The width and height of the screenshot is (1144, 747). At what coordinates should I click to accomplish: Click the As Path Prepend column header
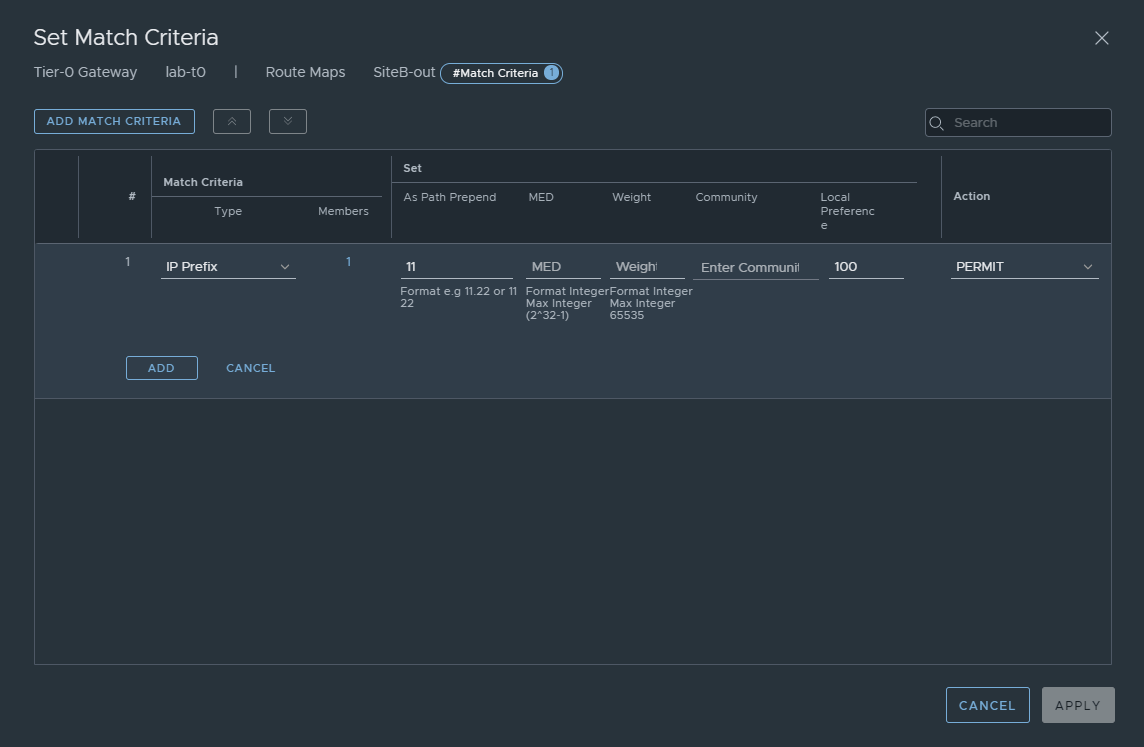coord(449,197)
